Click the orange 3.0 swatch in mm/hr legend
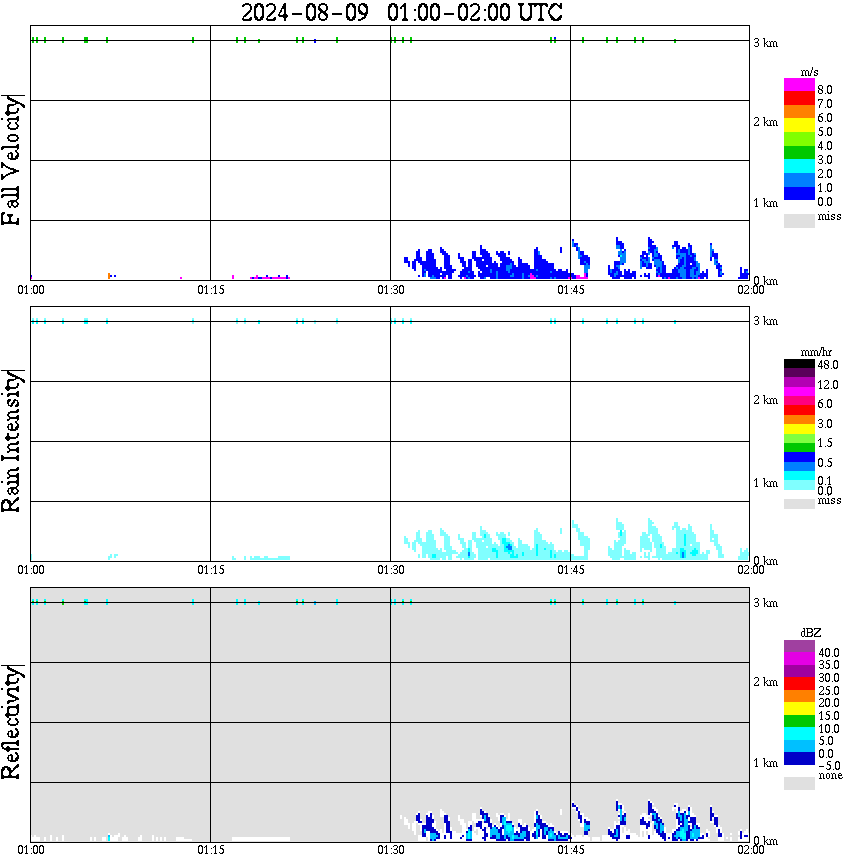Viewport: 850px width, 868px height. [x=799, y=420]
